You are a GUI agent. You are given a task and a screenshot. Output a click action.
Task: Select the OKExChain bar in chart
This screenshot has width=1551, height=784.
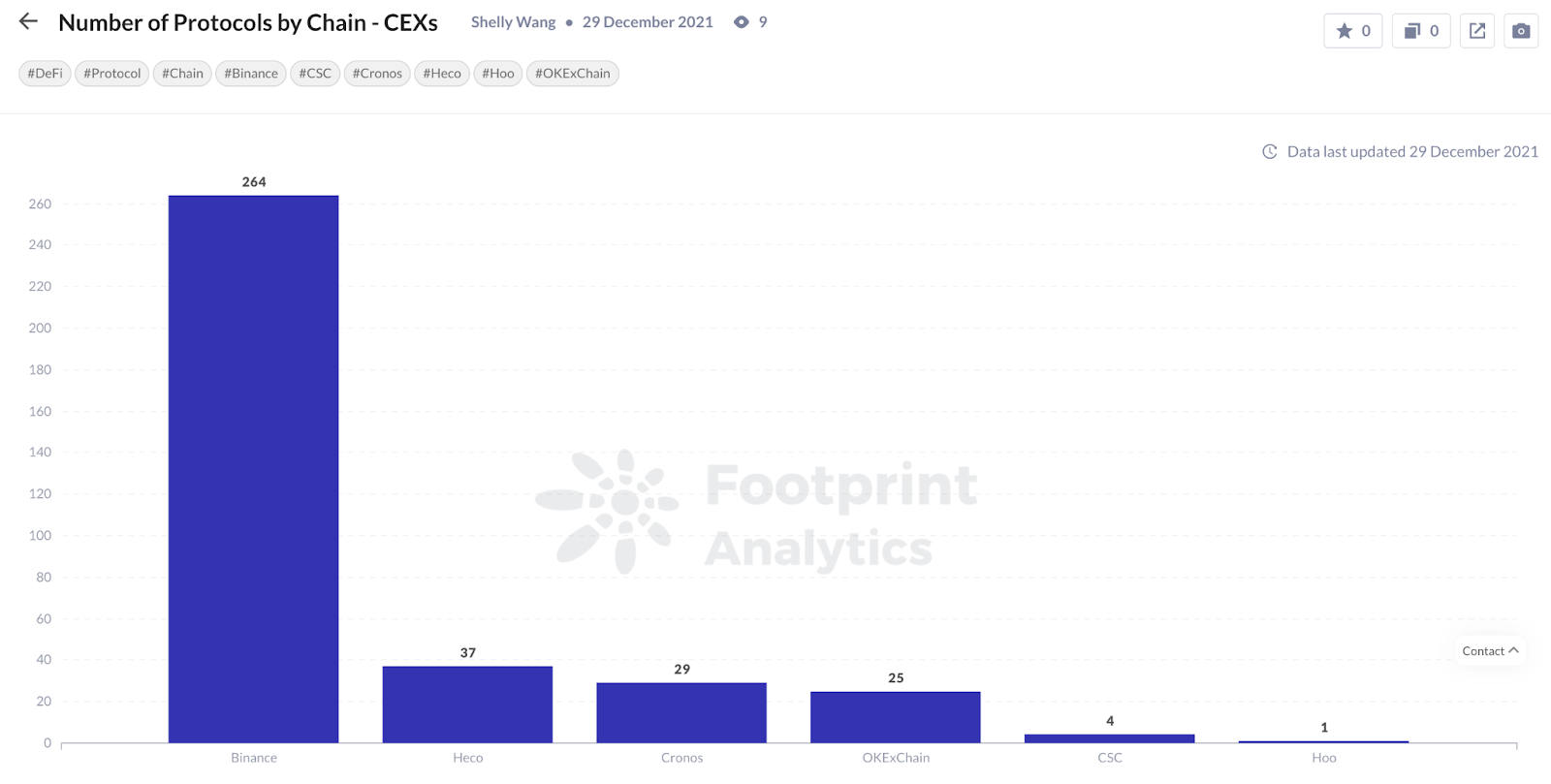tap(896, 717)
